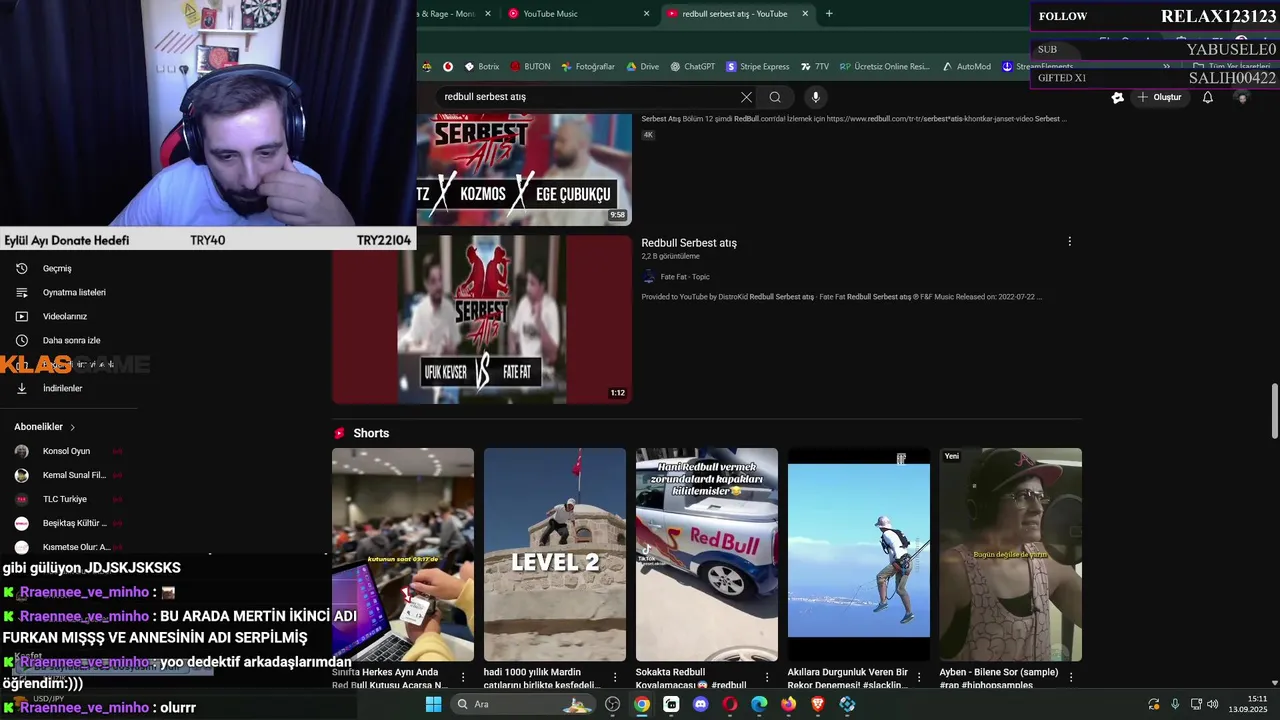Open a new browser tab

tap(829, 14)
